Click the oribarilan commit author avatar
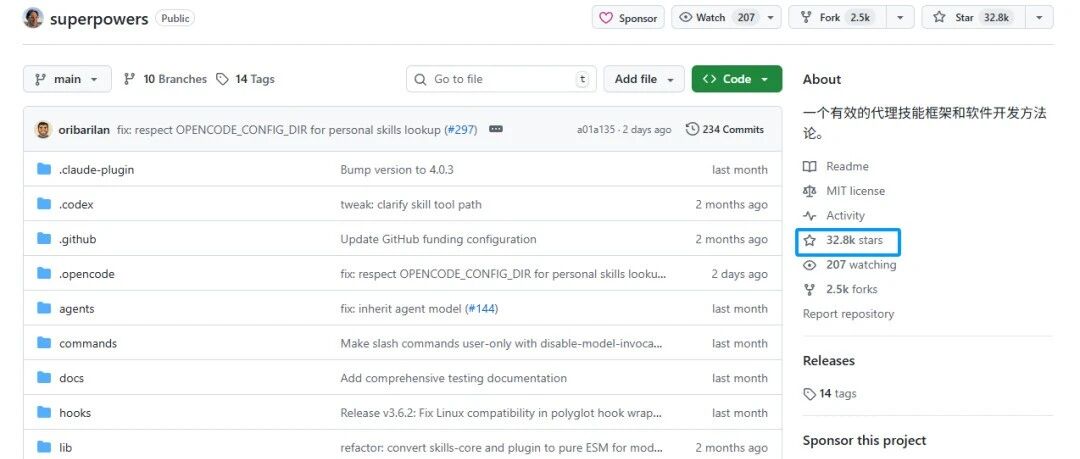 coord(43,130)
